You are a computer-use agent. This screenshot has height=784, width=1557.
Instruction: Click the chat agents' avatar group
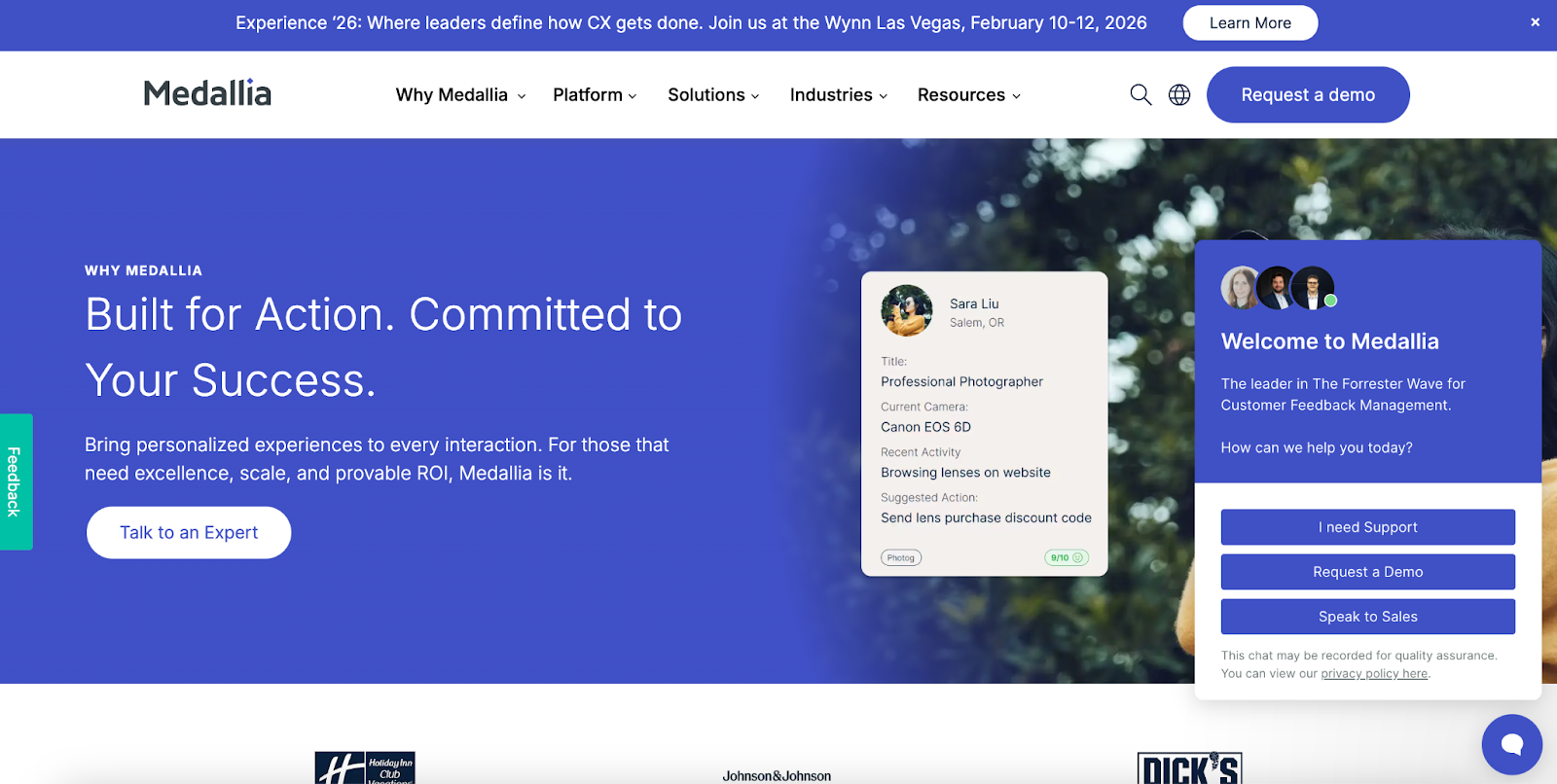[x=1279, y=288]
